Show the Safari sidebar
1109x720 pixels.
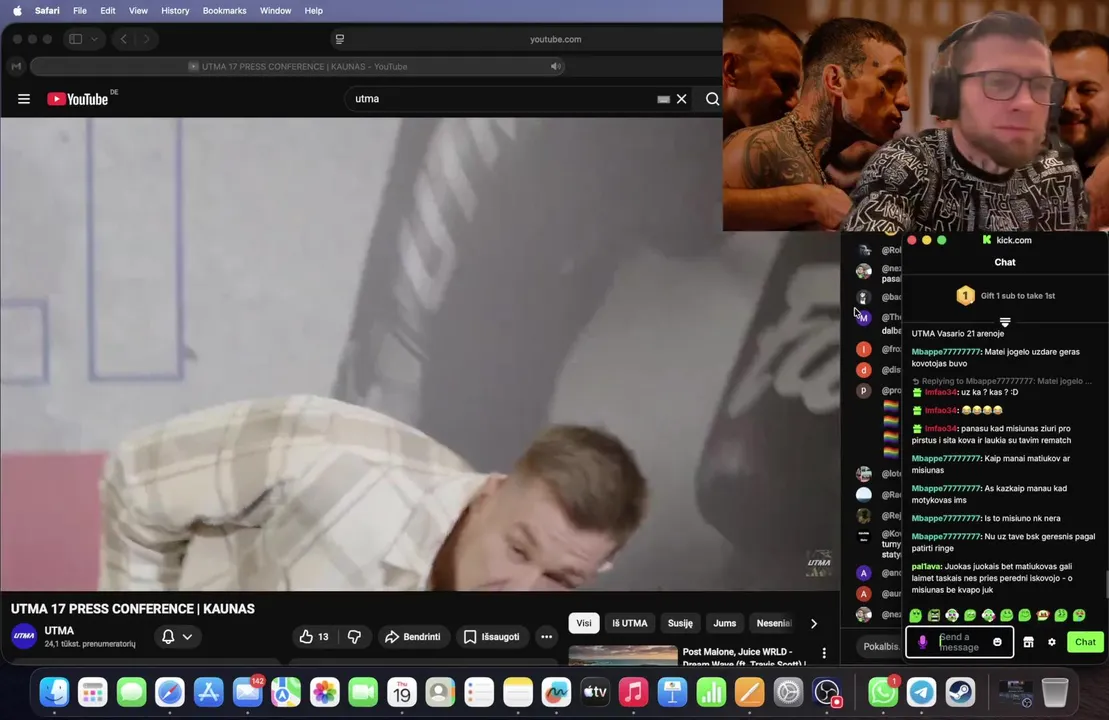tap(76, 39)
